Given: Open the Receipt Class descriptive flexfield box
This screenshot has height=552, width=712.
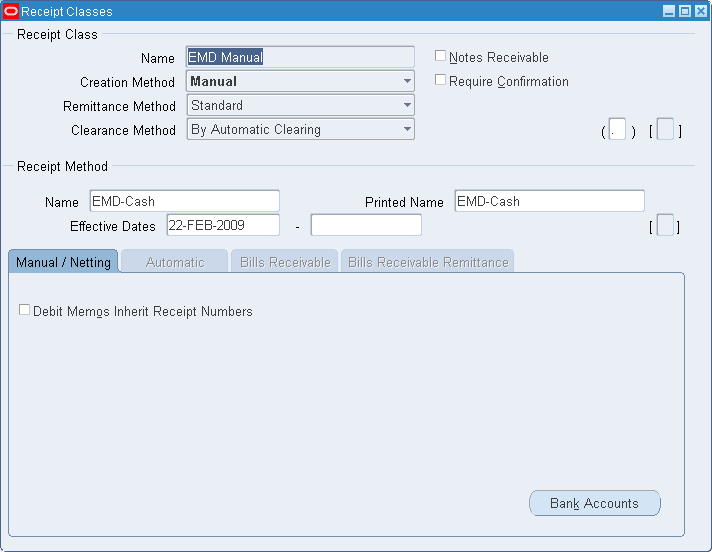Looking at the screenshot, I should click(x=665, y=129).
